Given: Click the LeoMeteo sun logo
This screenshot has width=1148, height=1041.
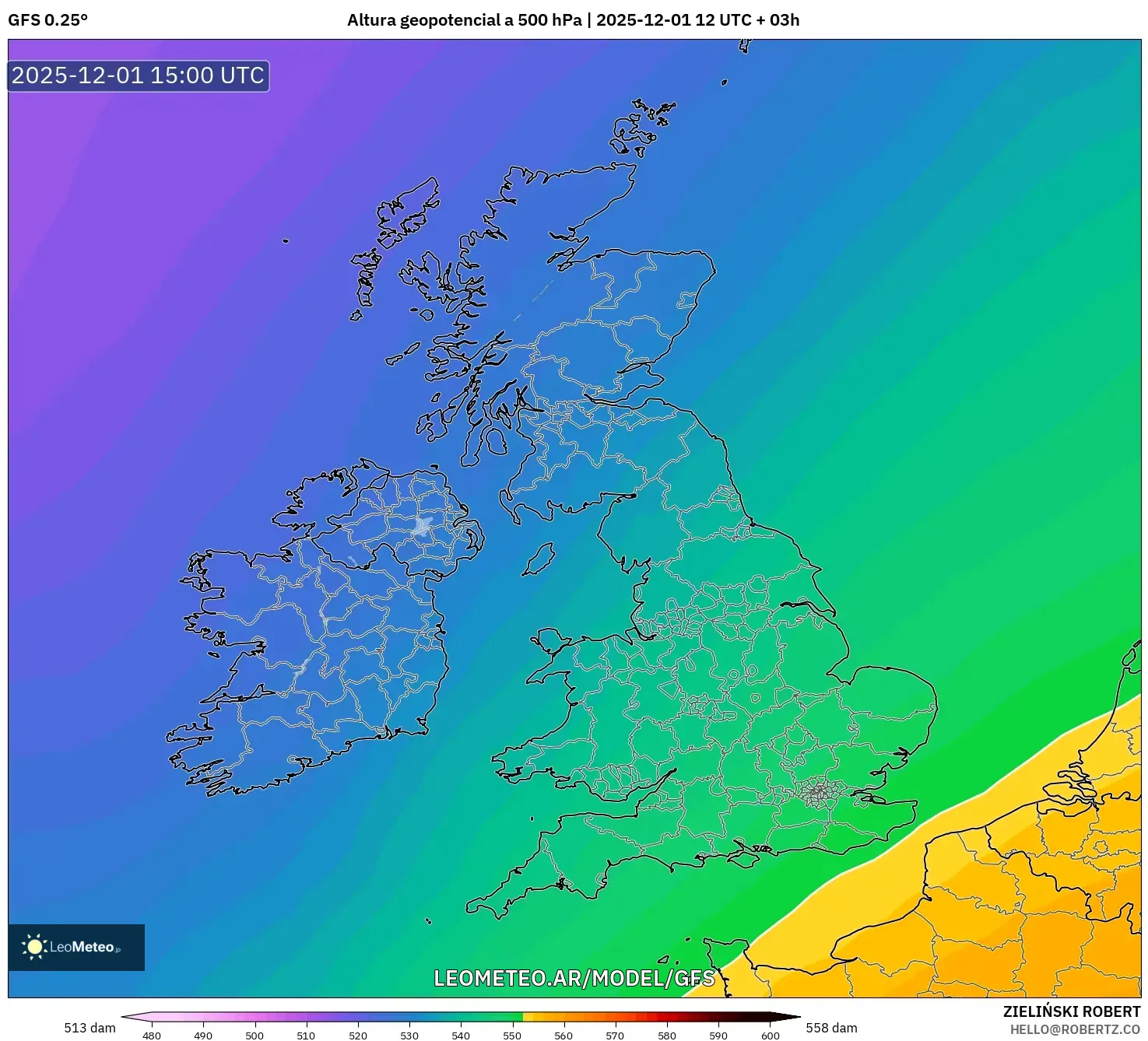Looking at the screenshot, I should (34, 947).
